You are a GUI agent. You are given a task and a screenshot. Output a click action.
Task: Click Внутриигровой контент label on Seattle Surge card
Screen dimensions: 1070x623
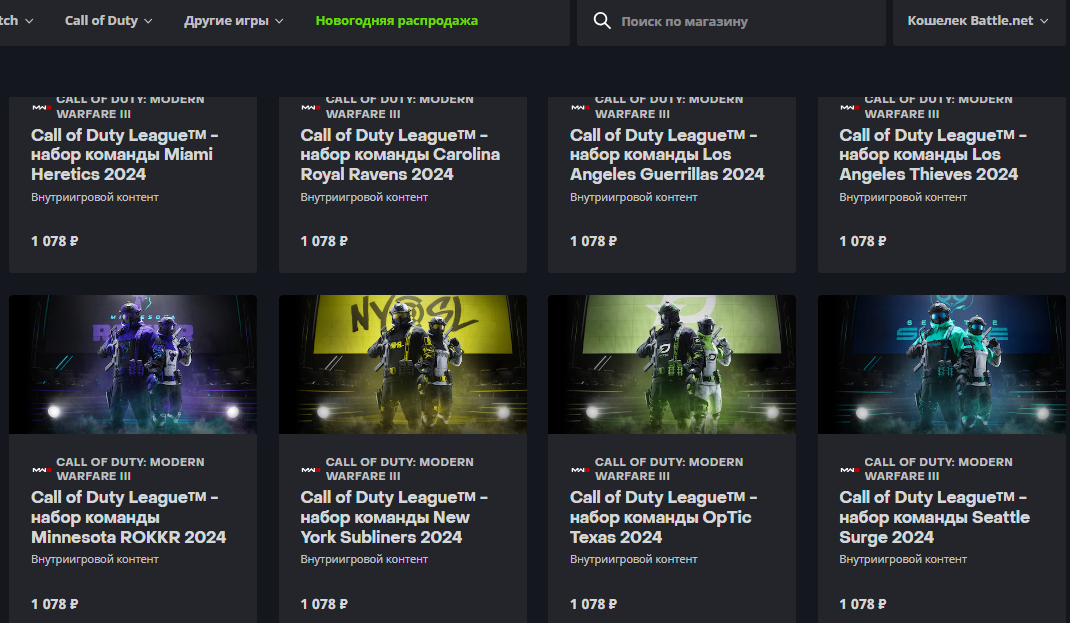click(x=903, y=559)
